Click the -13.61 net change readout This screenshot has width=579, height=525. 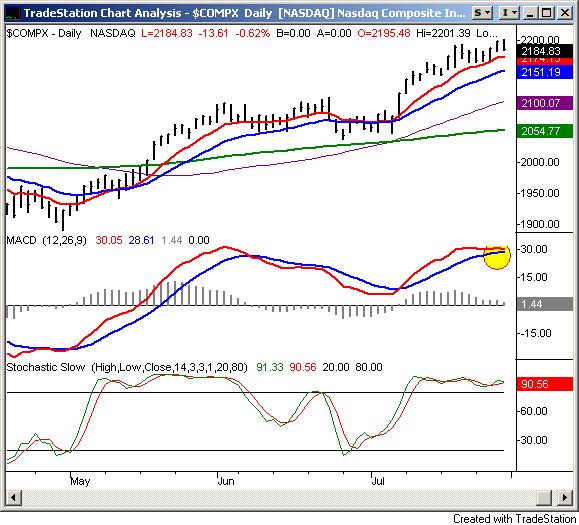(213, 33)
